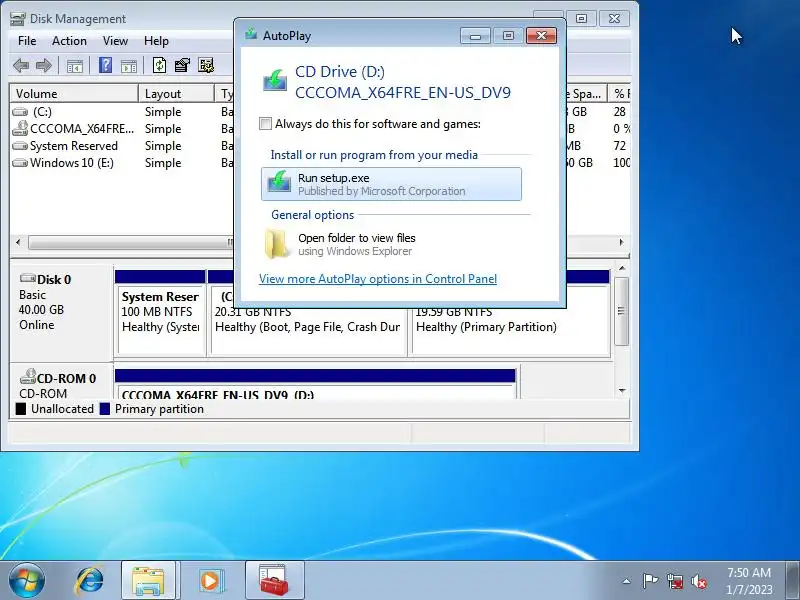Screen dimensions: 800x600
Task: Click the volume list left scroll arrow
Action: [x=18, y=242]
